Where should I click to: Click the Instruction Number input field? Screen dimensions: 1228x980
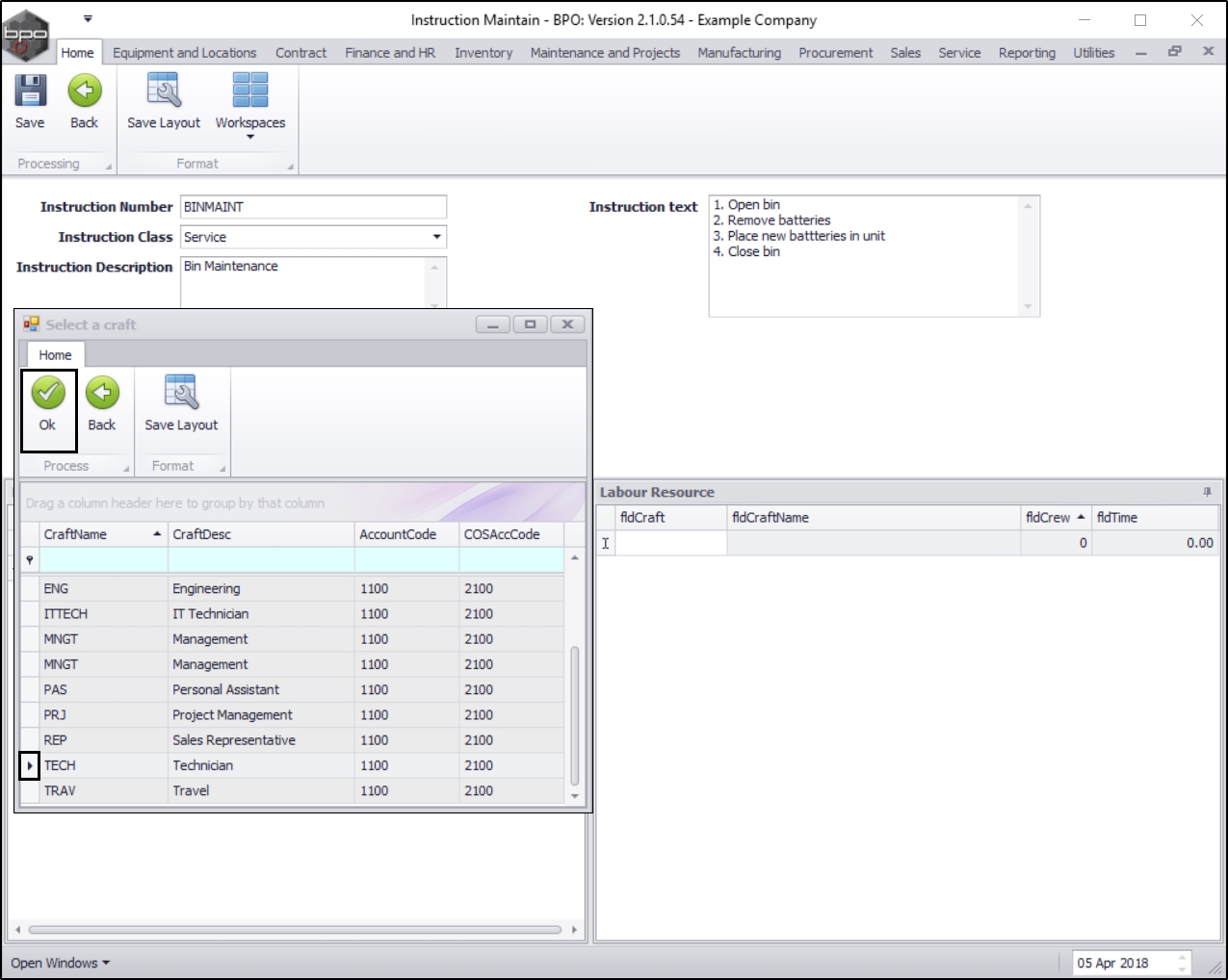(x=313, y=207)
